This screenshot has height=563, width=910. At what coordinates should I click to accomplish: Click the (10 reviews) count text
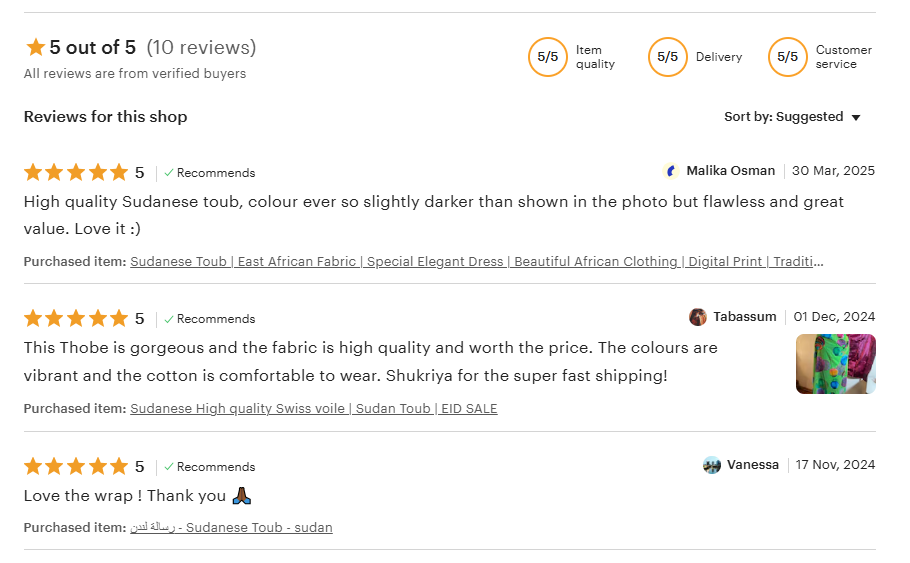[x=201, y=47]
